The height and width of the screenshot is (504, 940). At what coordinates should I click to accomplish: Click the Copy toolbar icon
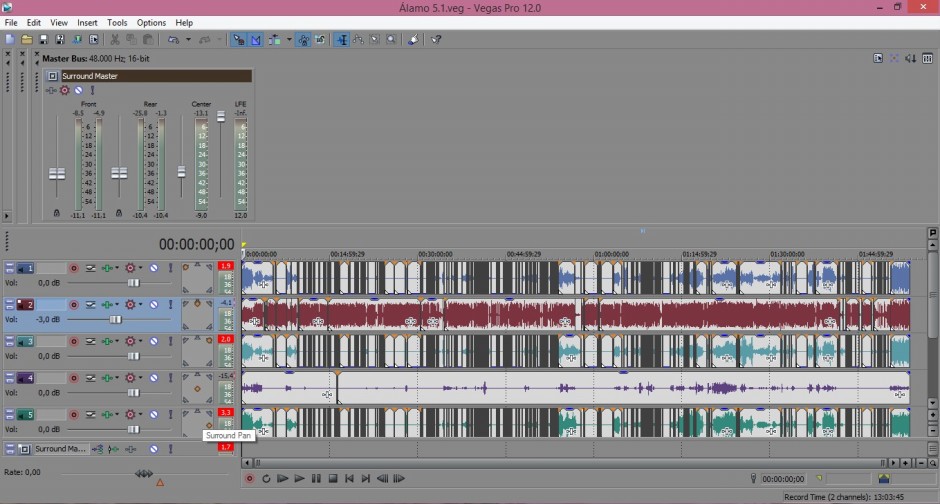131,40
